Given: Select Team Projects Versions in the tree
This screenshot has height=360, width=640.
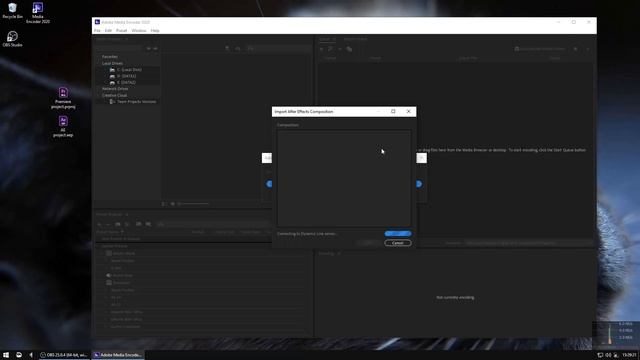Looking at the screenshot, I should coord(136,102).
